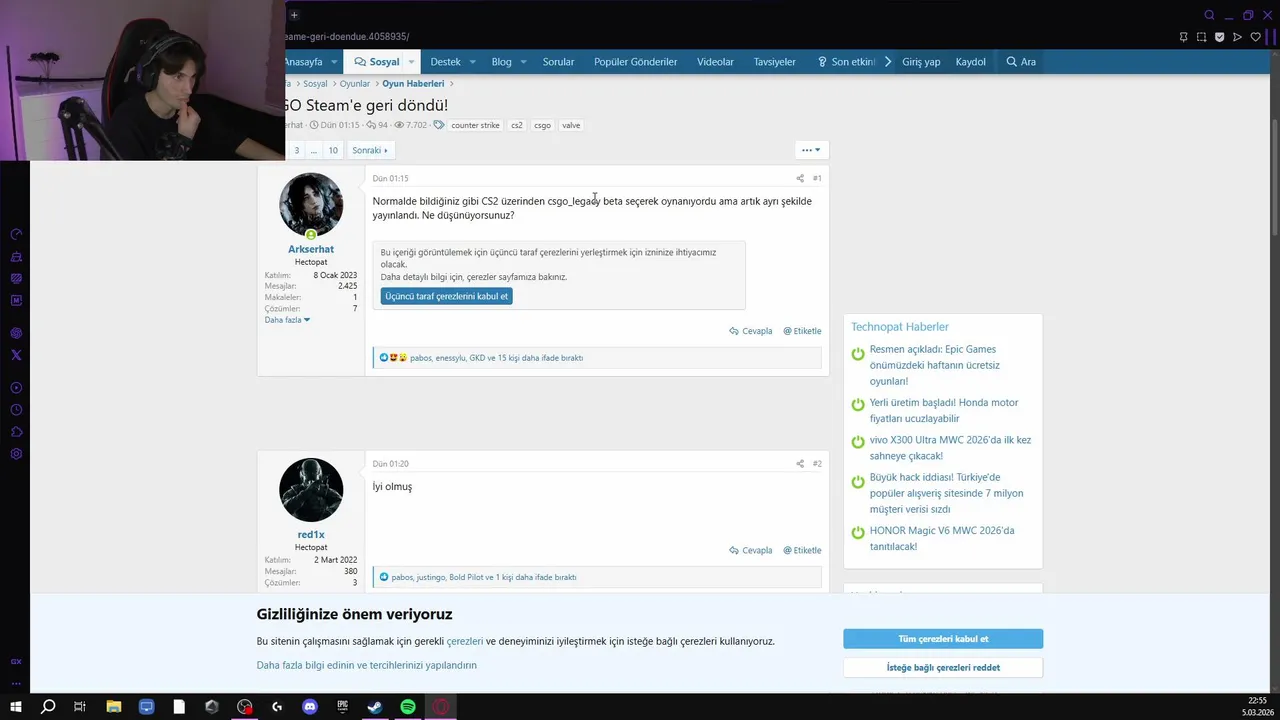Open the 'çerezler' link in privacy banner
The height and width of the screenshot is (720, 1280).
pyautogui.click(x=465, y=641)
